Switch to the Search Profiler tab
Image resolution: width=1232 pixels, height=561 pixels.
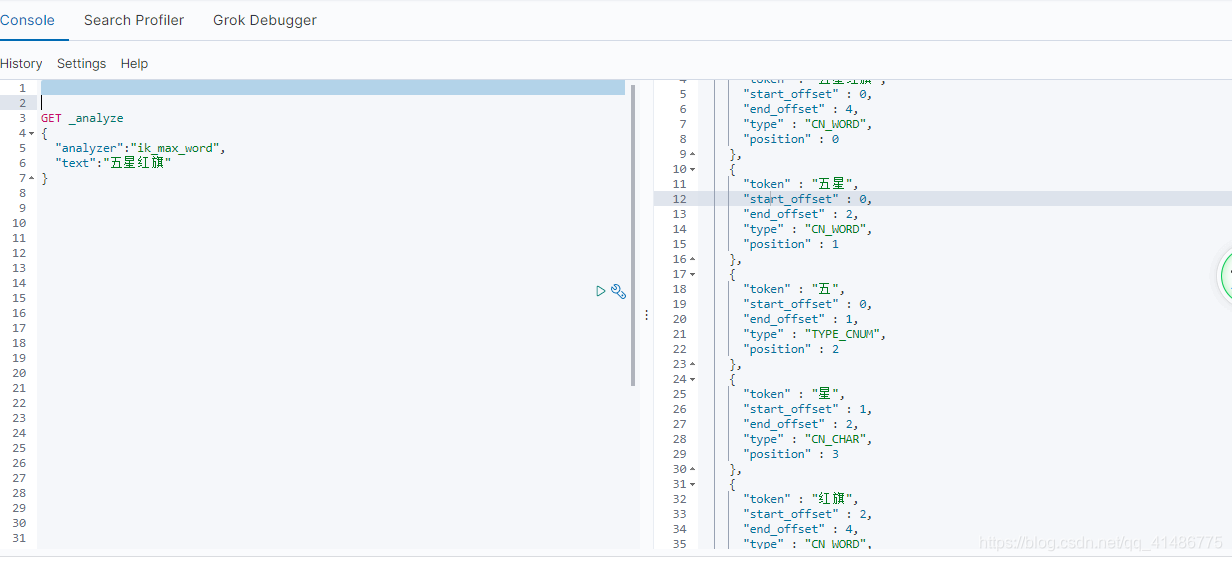click(134, 20)
